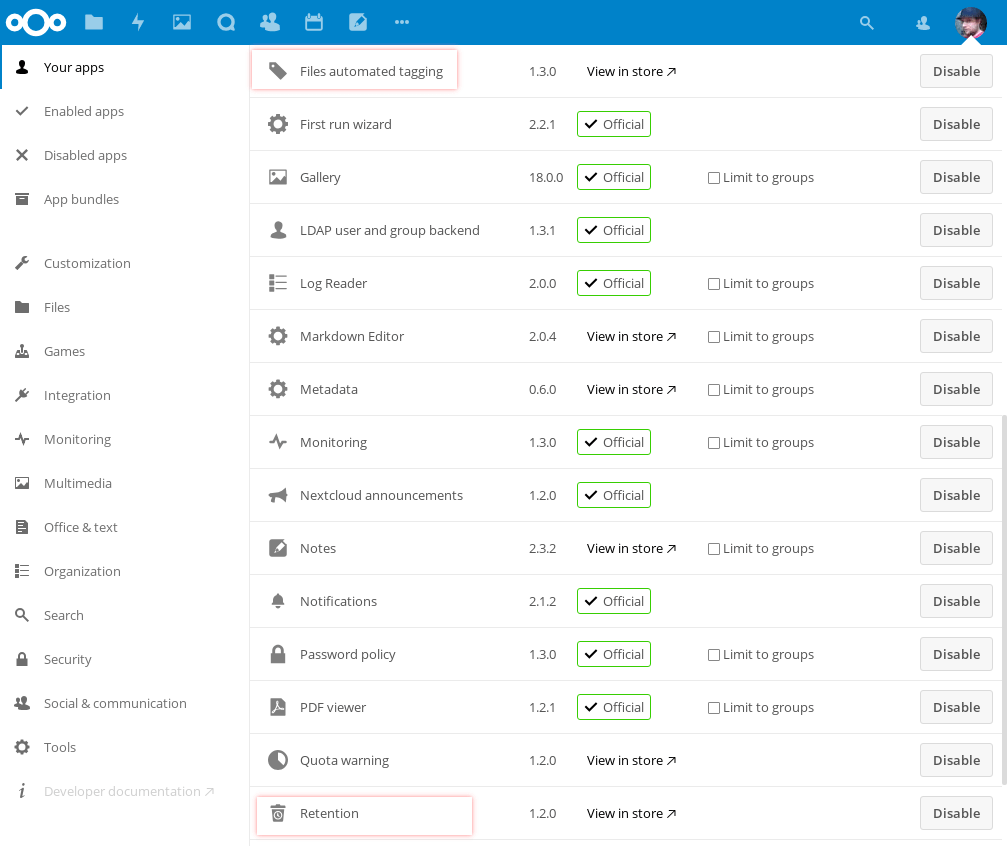
Task: Click the Notifications bell icon
Action: click(277, 601)
